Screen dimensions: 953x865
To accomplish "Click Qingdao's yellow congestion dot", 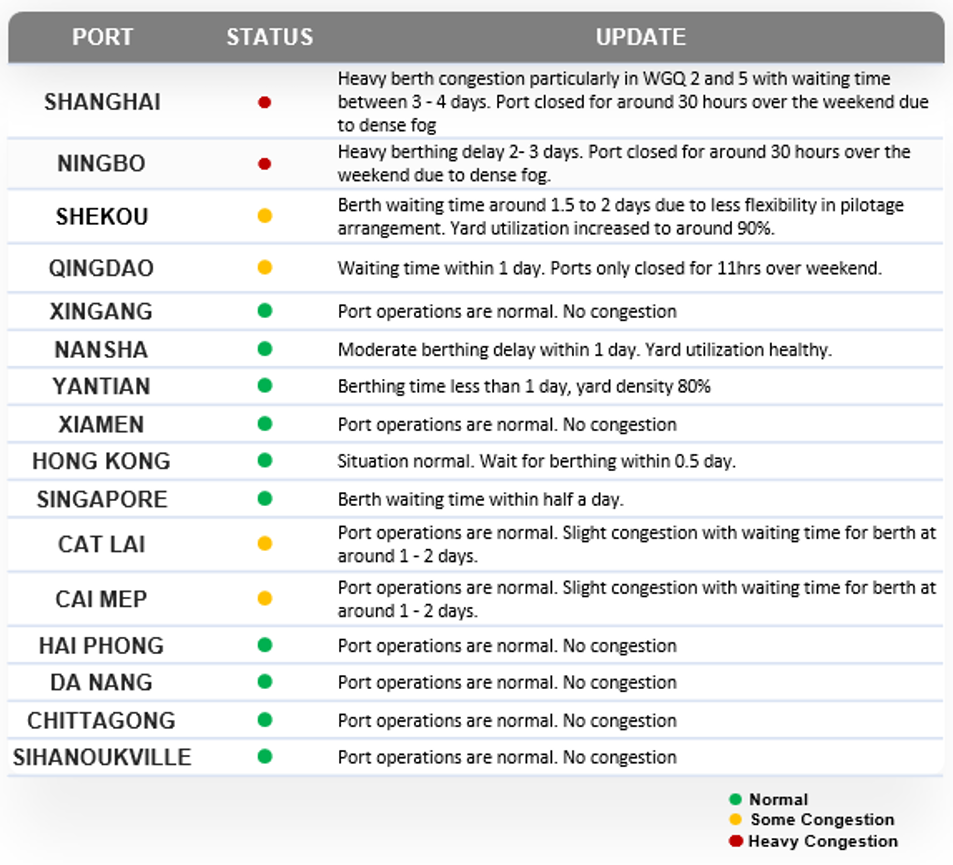I will [264, 267].
